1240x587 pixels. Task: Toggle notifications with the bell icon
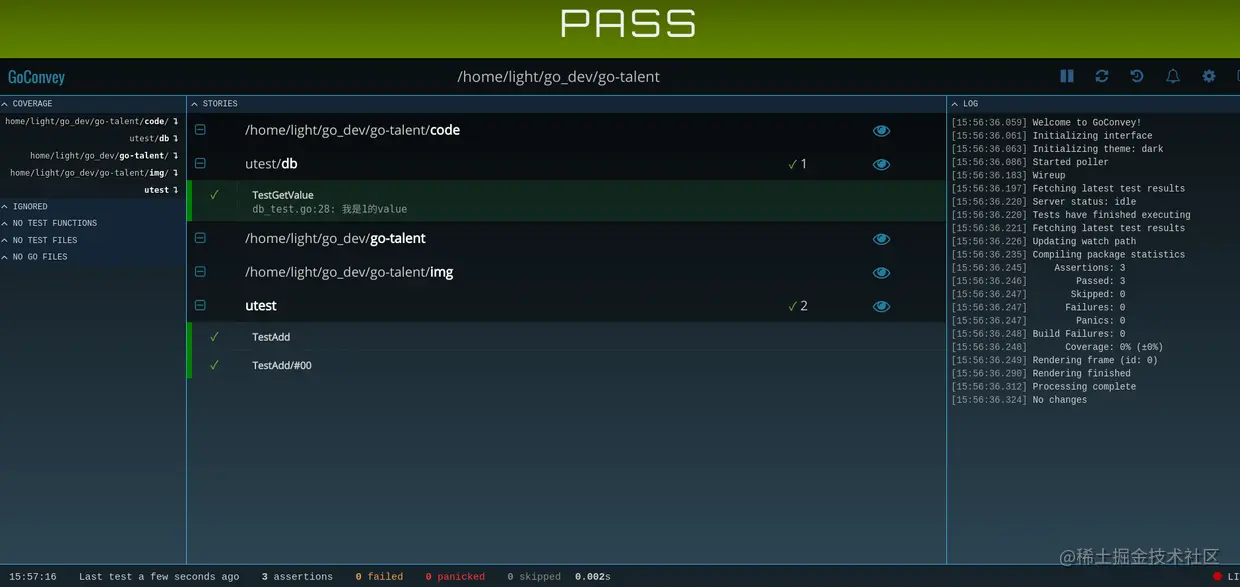[x=1173, y=76]
